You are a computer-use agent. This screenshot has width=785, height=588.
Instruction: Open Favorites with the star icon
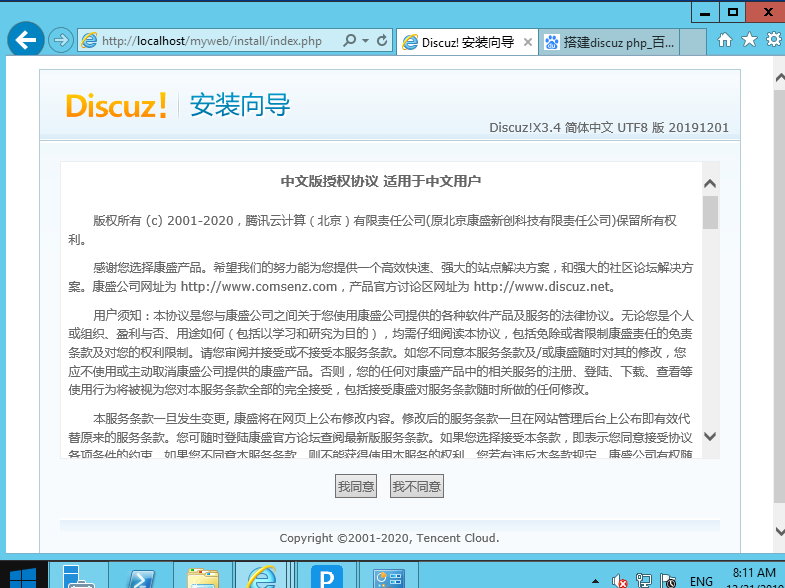749,40
